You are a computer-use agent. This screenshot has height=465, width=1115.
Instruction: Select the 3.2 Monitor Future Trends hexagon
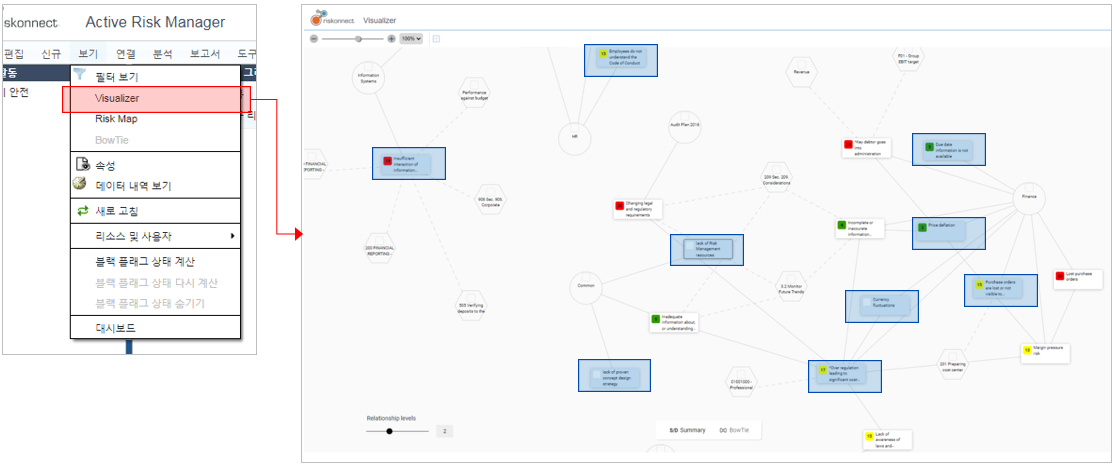pos(791,287)
